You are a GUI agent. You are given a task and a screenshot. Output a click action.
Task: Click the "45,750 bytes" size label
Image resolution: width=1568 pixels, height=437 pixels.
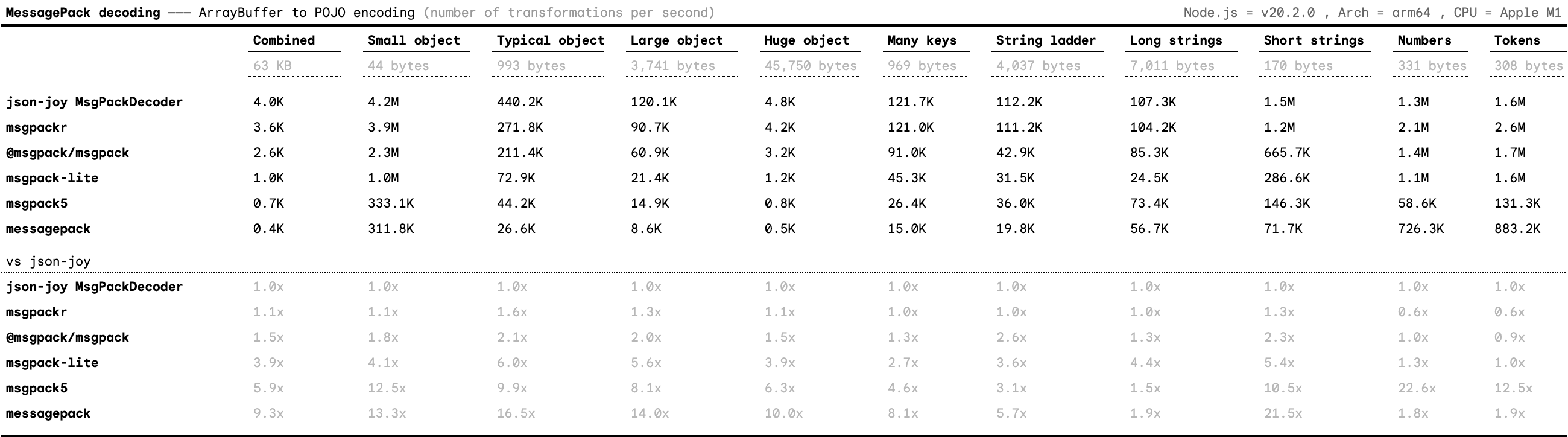810,66
